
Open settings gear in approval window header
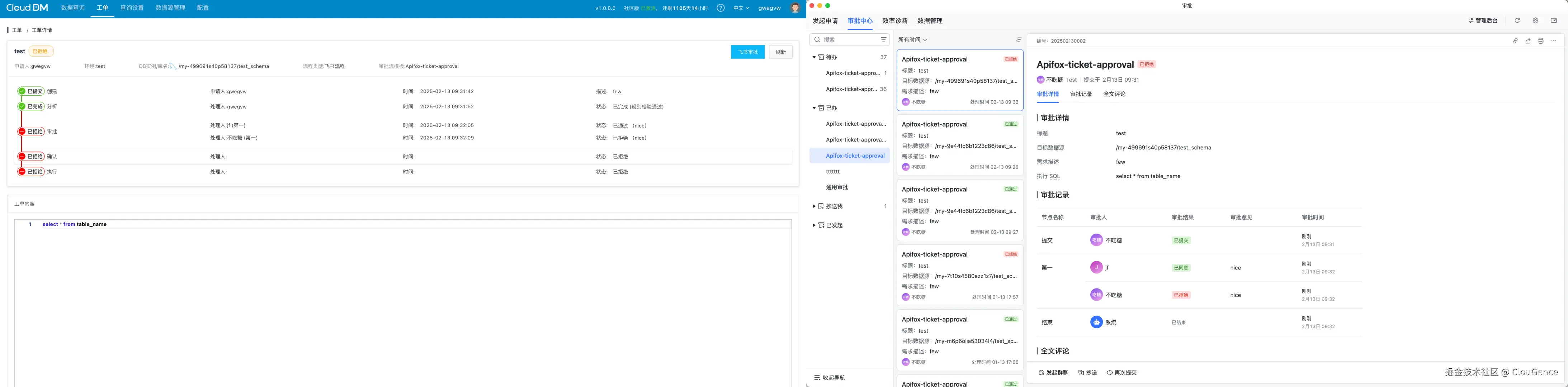[x=1535, y=21]
